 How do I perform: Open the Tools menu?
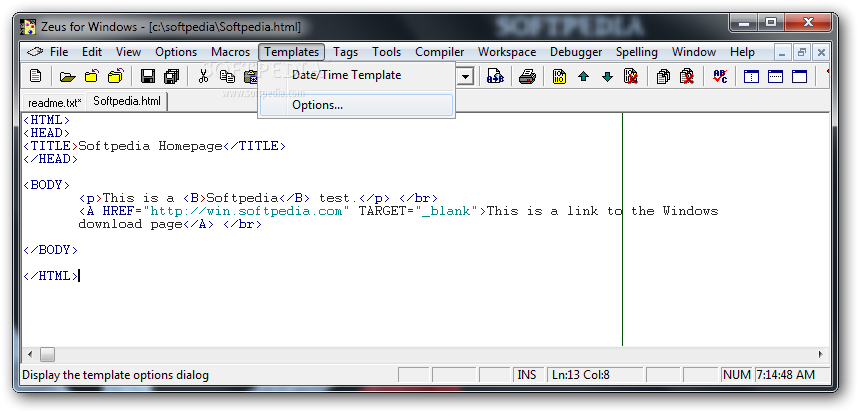click(x=386, y=52)
